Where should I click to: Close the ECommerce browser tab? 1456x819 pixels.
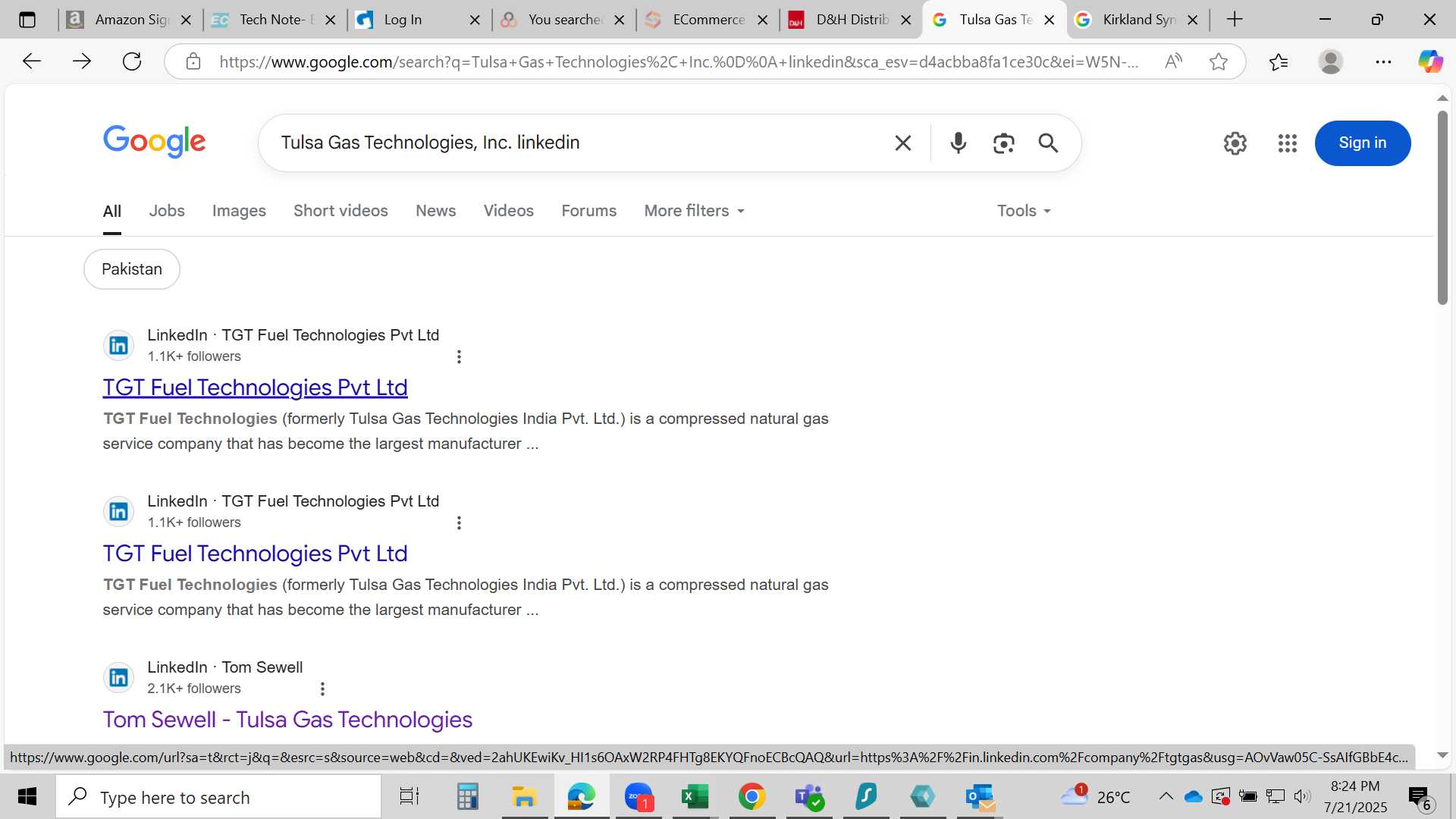tap(763, 20)
